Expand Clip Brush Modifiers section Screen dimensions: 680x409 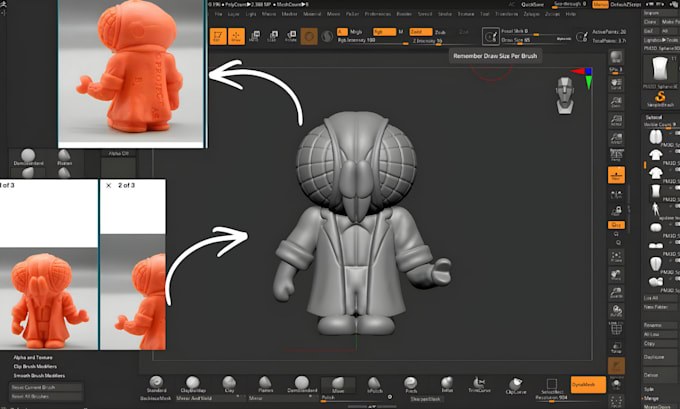tap(35, 366)
